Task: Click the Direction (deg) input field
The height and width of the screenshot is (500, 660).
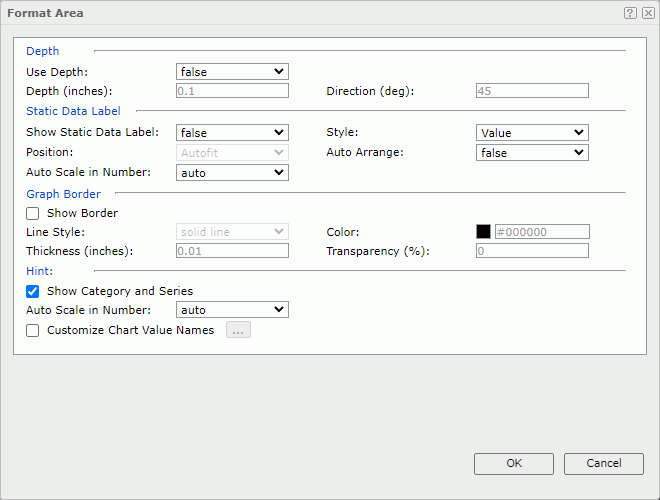Action: [532, 91]
